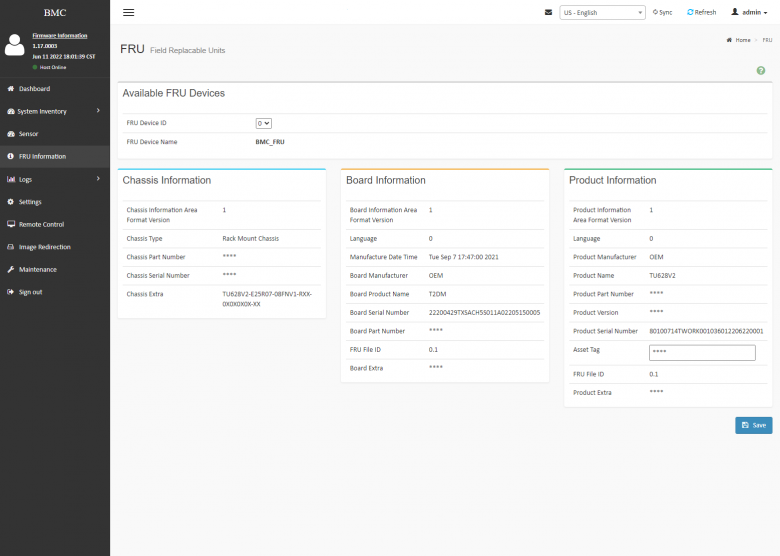Select FRU Device ID dropdown
780x556 pixels.
pyautogui.click(x=264, y=123)
